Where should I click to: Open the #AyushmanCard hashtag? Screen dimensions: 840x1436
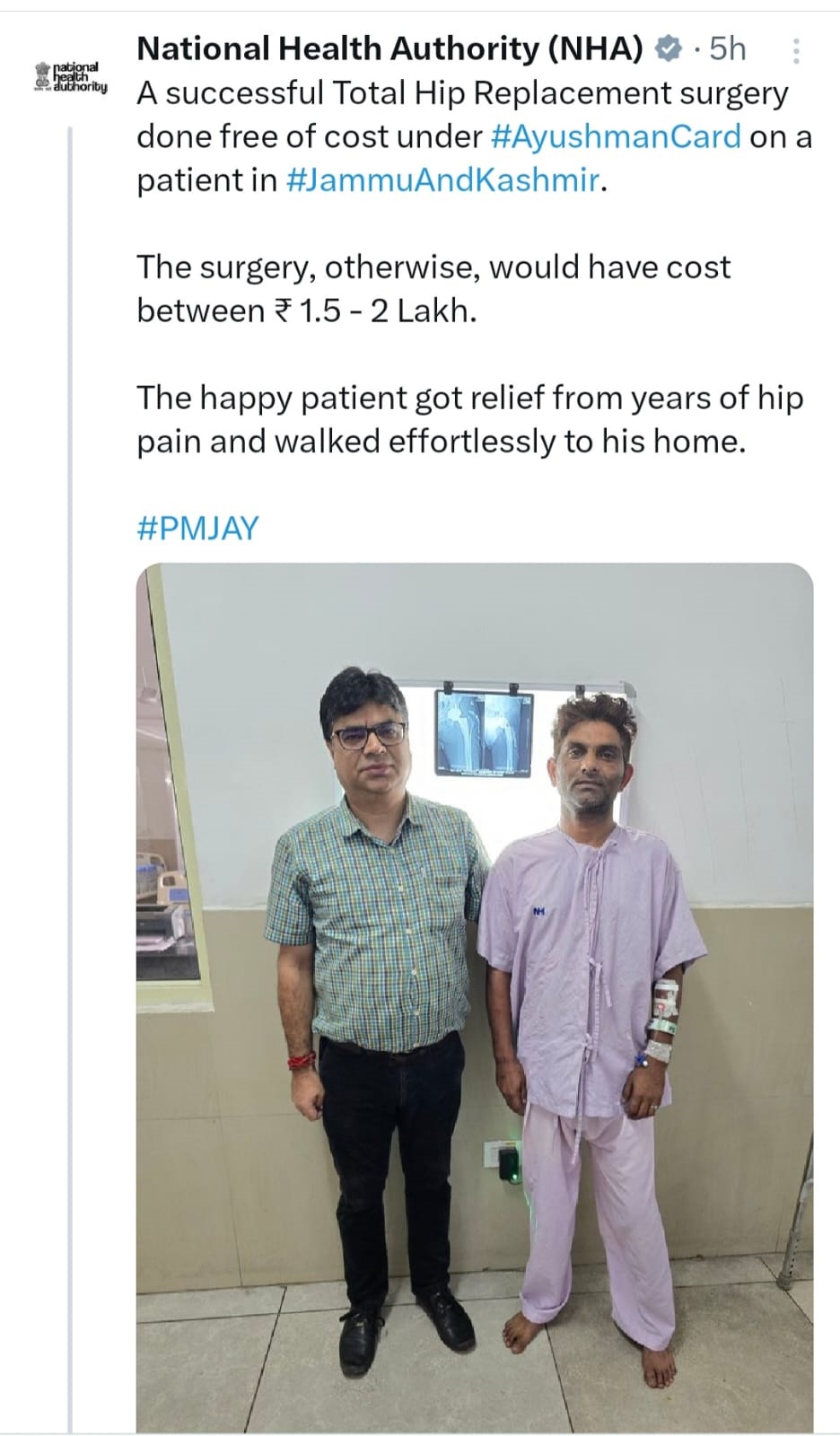617,136
